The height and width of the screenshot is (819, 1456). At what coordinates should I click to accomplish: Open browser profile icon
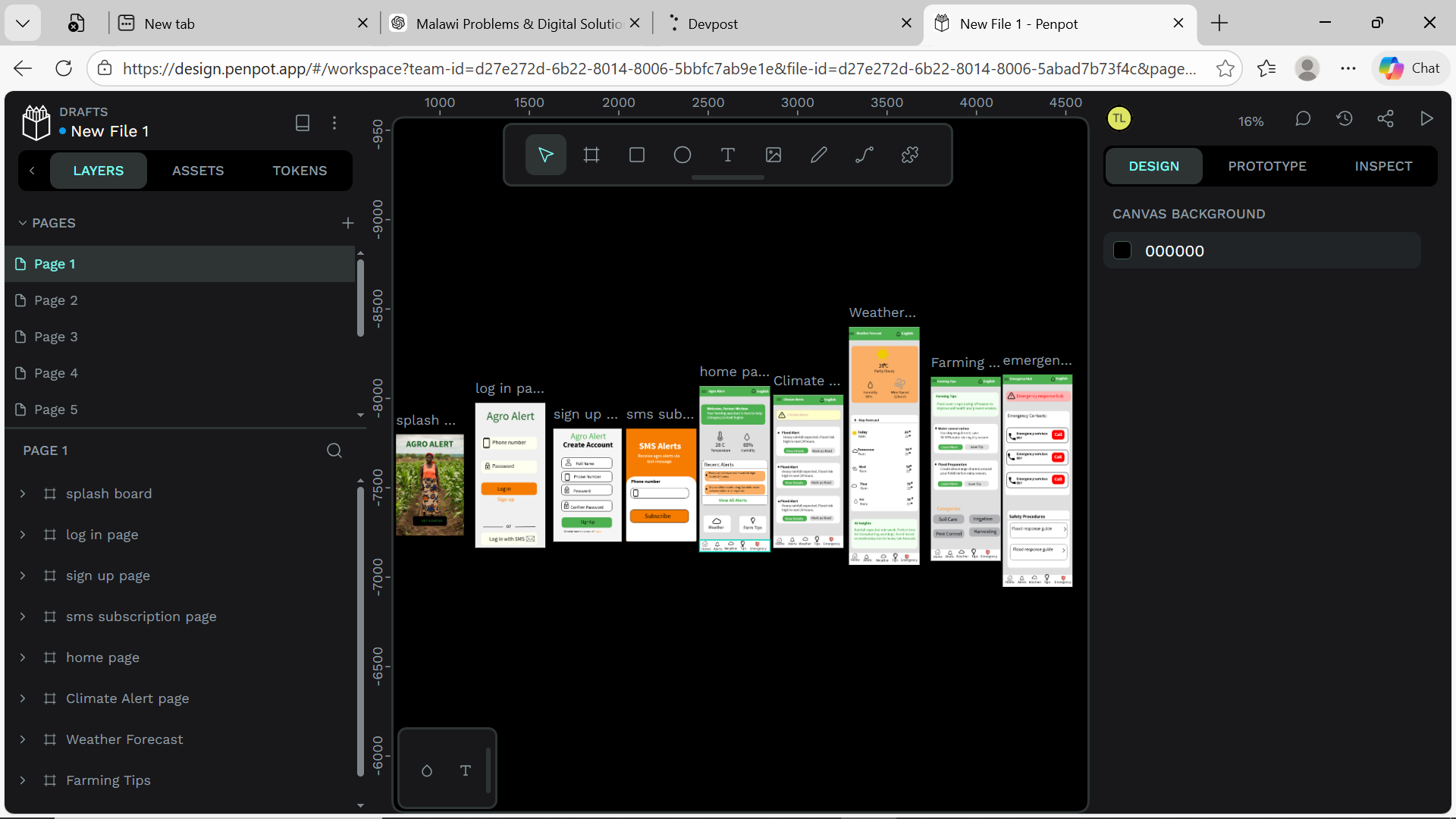pyautogui.click(x=1307, y=68)
